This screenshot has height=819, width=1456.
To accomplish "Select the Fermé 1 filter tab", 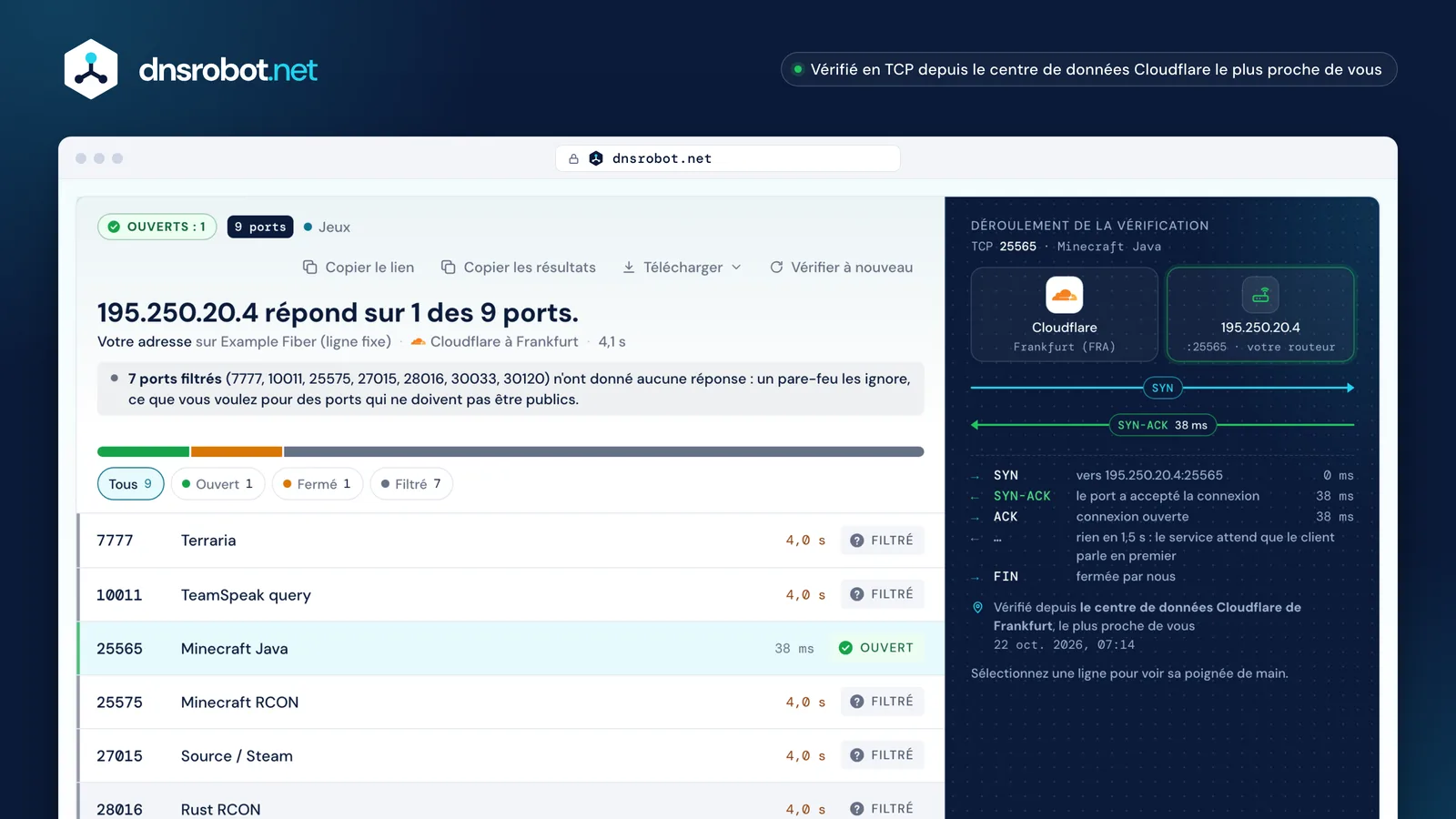I will [317, 484].
